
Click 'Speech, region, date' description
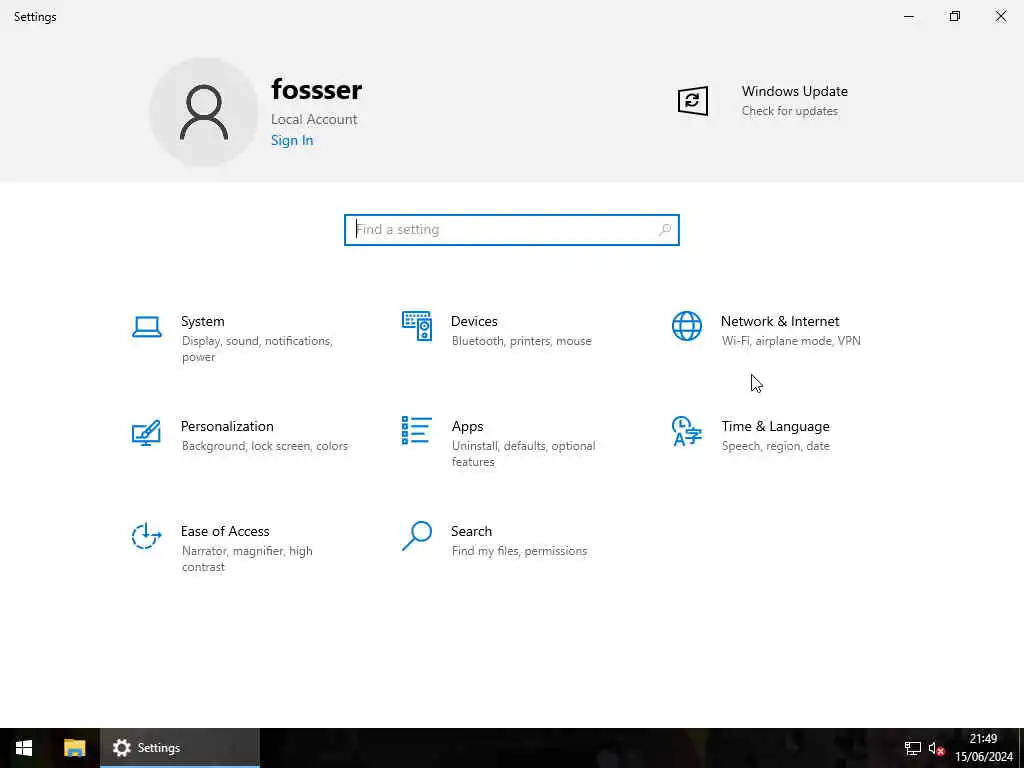click(x=776, y=446)
